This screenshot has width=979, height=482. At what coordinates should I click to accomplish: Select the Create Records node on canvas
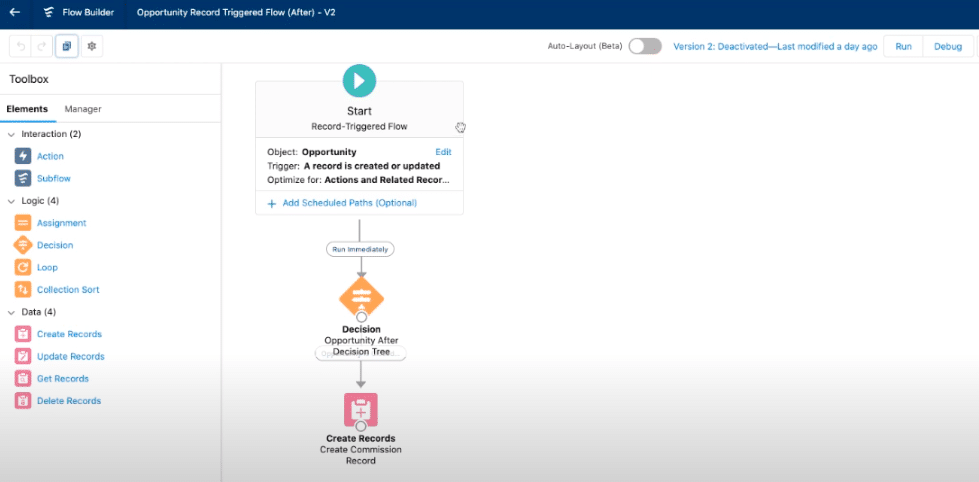[x=361, y=410]
